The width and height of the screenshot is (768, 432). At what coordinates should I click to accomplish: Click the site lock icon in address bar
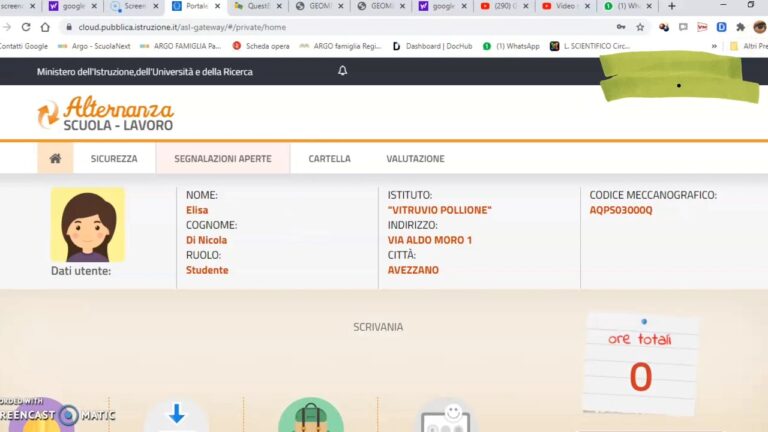click(69, 27)
